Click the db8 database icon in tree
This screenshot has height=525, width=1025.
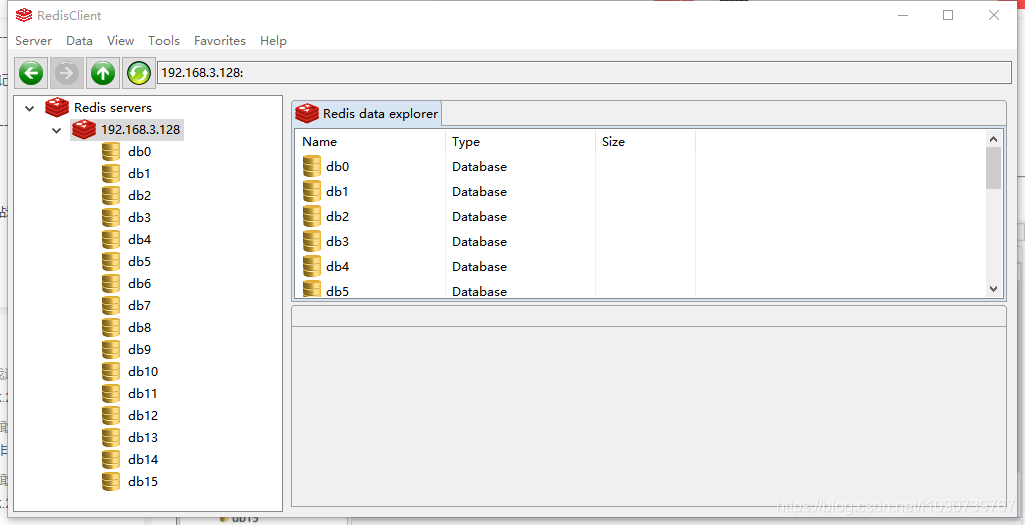tap(111, 328)
